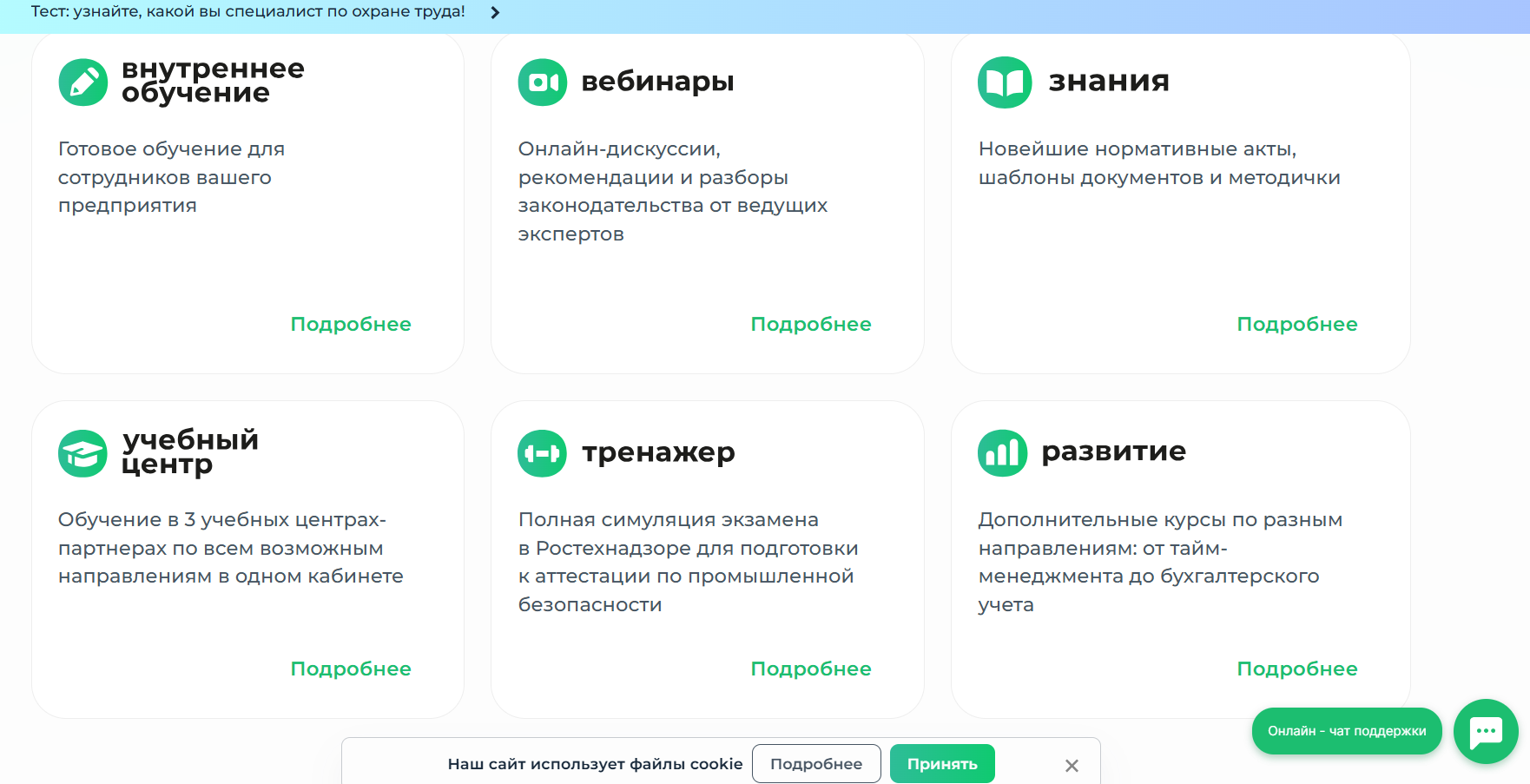Click description Обучение в 3 учебных центрах-партнерах

pyautogui.click(x=231, y=548)
